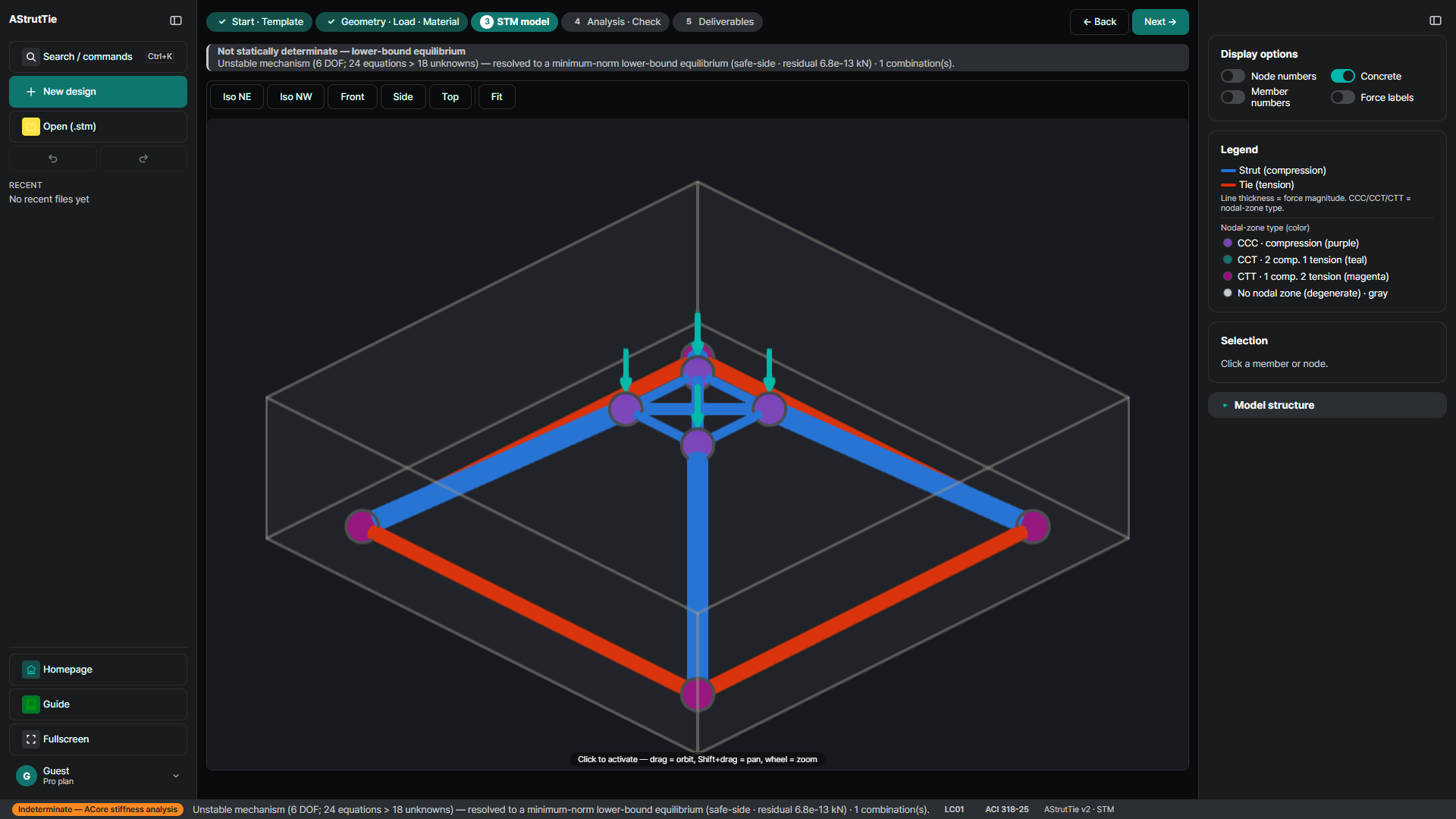This screenshot has width=1456, height=819.
Task: Switch to Side view
Action: coord(403,97)
